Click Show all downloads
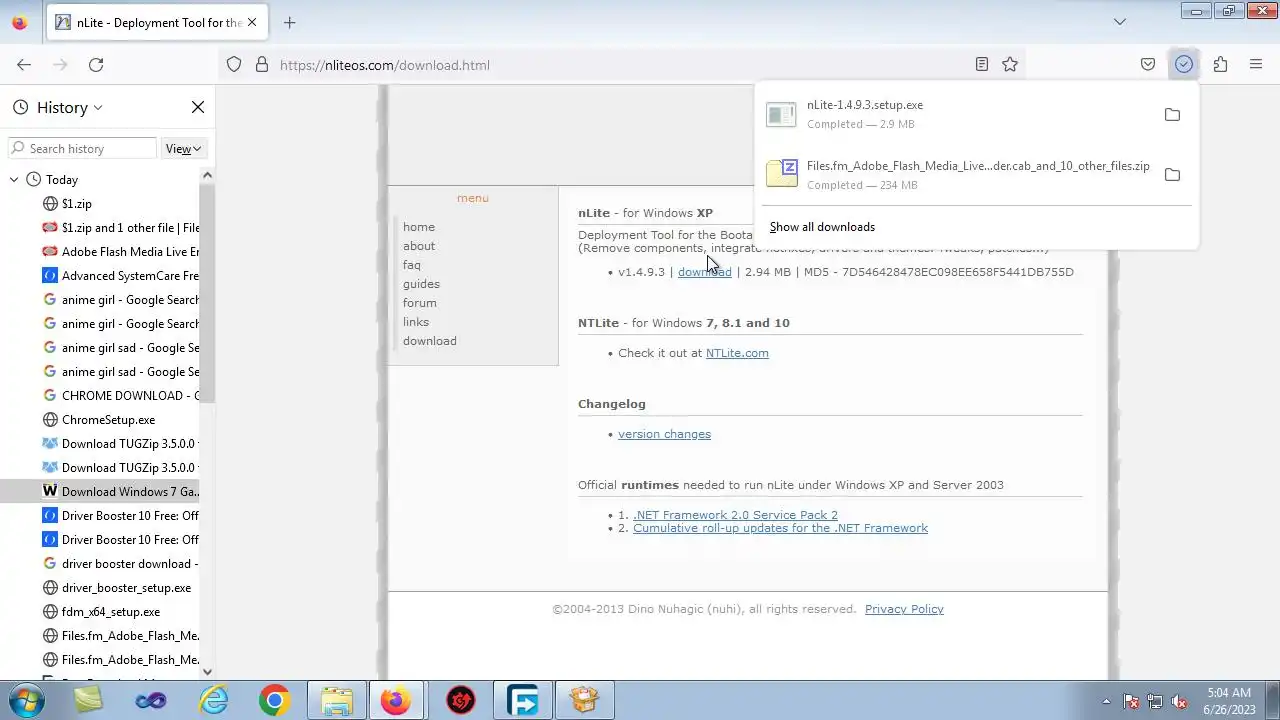 coord(822,227)
